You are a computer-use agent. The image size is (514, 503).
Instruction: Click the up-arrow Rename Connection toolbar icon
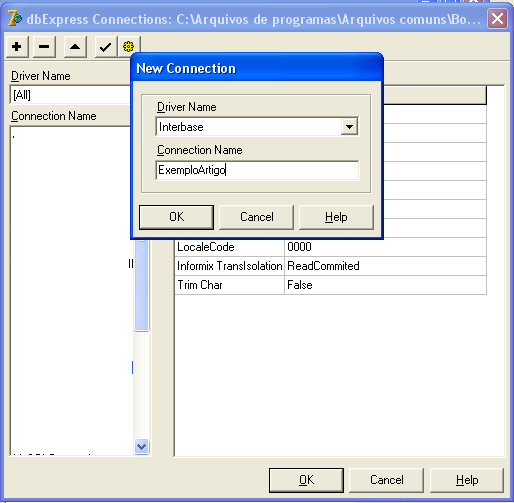75,47
